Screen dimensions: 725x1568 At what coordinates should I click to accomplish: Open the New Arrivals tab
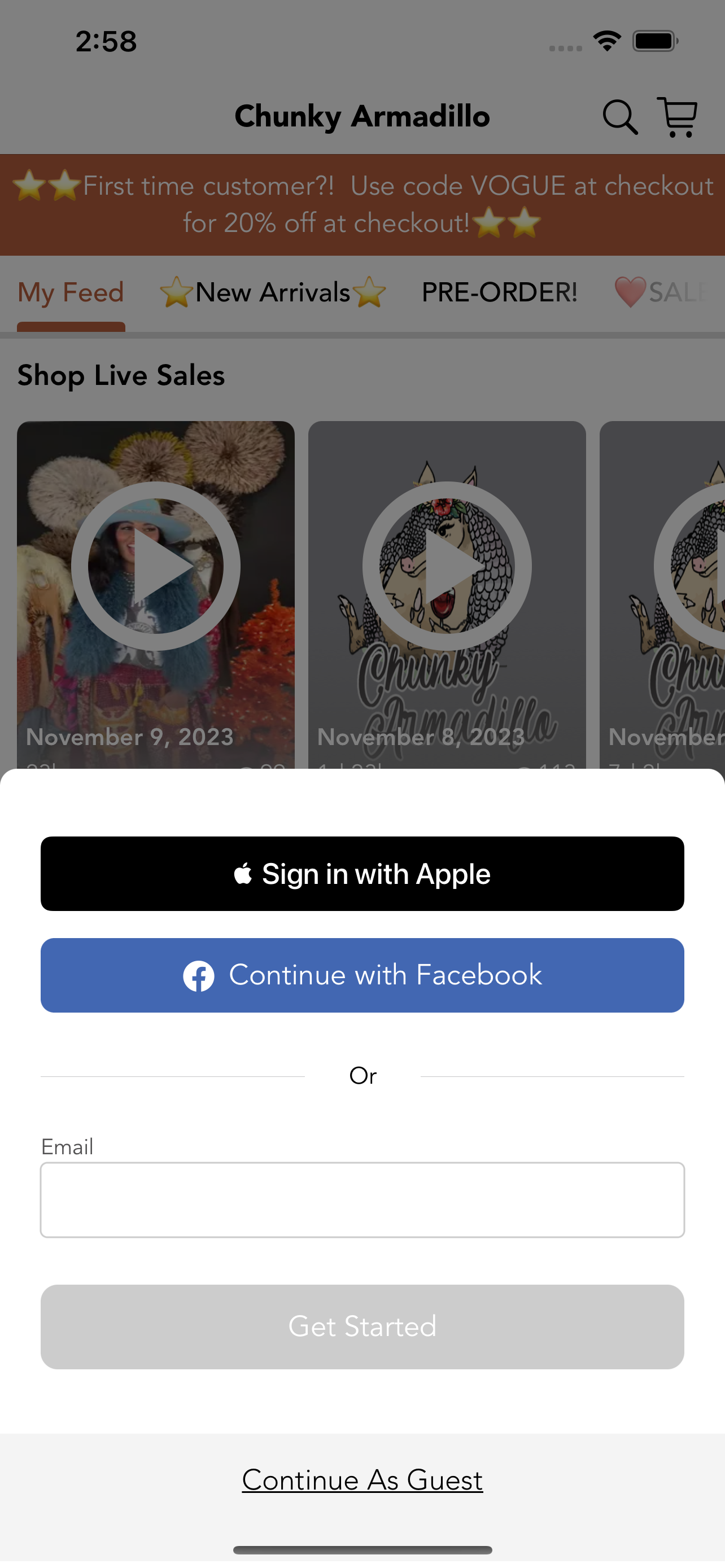click(273, 293)
